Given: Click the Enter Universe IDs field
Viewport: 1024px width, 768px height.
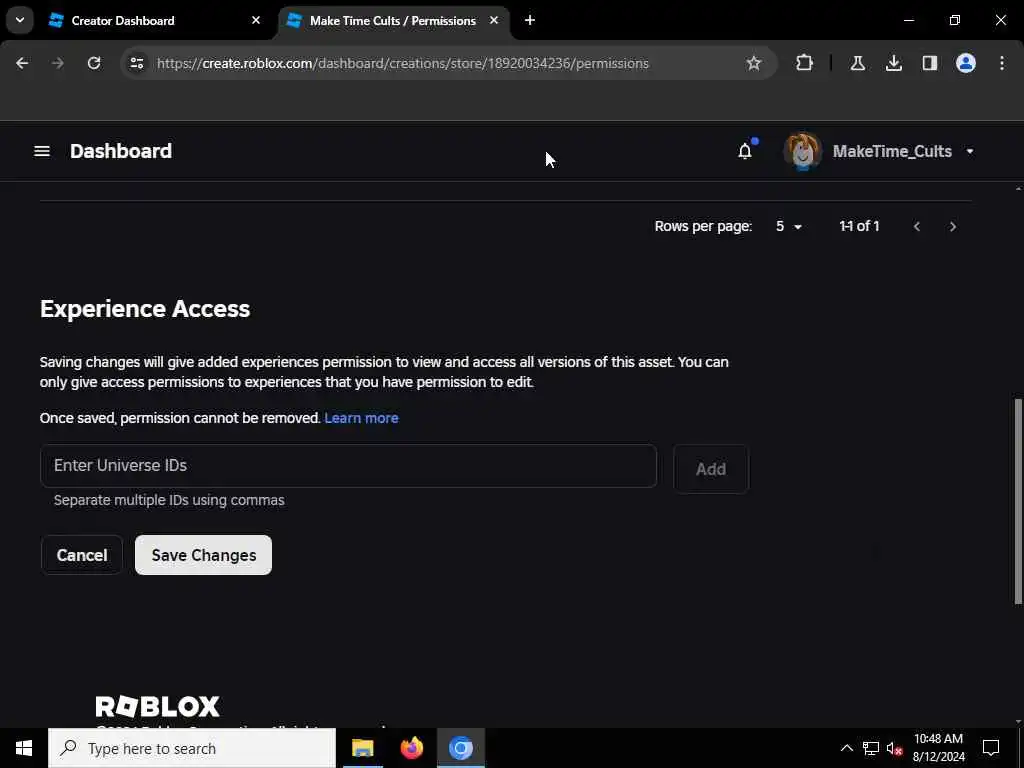Looking at the screenshot, I should pos(348,466).
